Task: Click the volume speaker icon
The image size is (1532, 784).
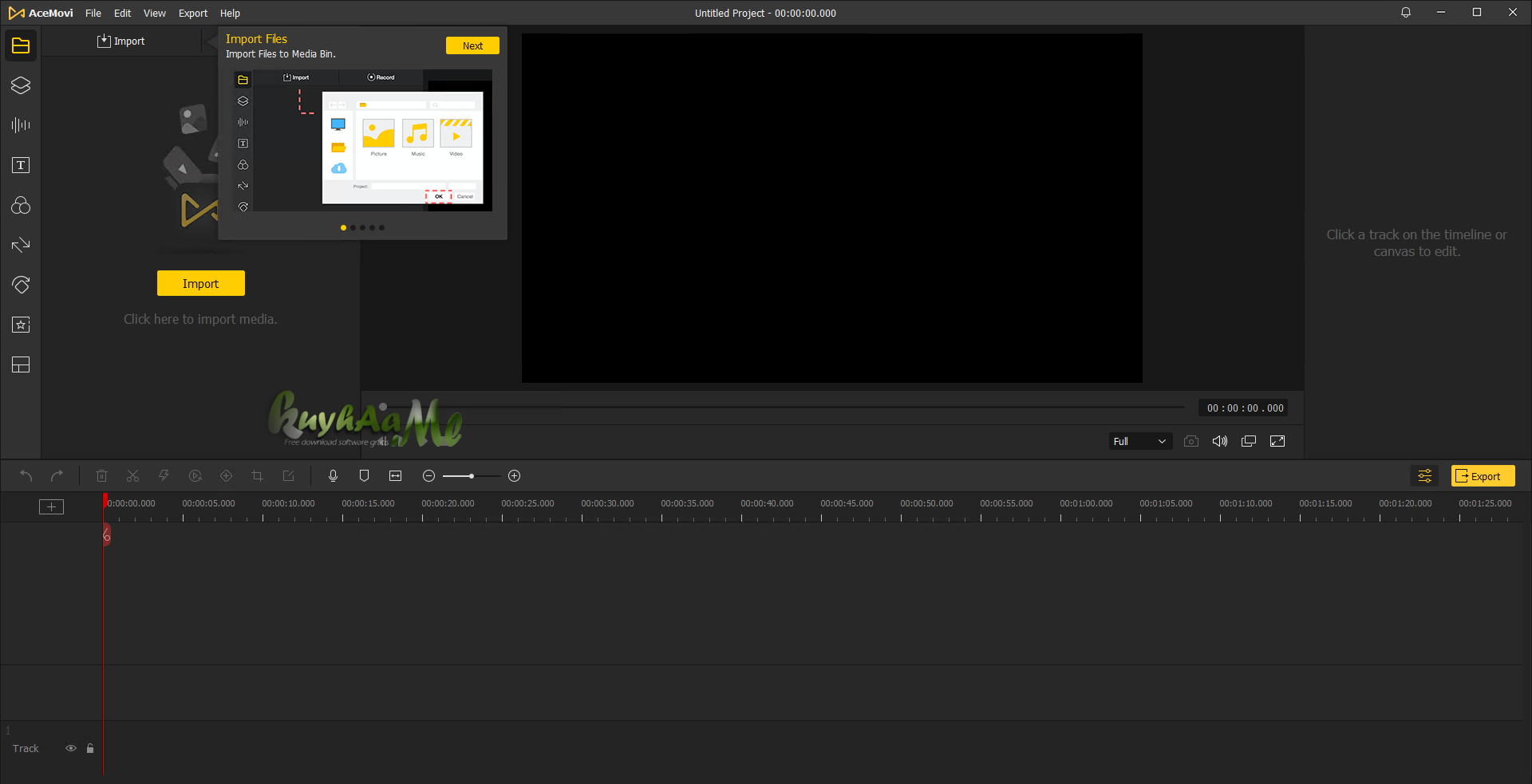Action: point(1220,441)
